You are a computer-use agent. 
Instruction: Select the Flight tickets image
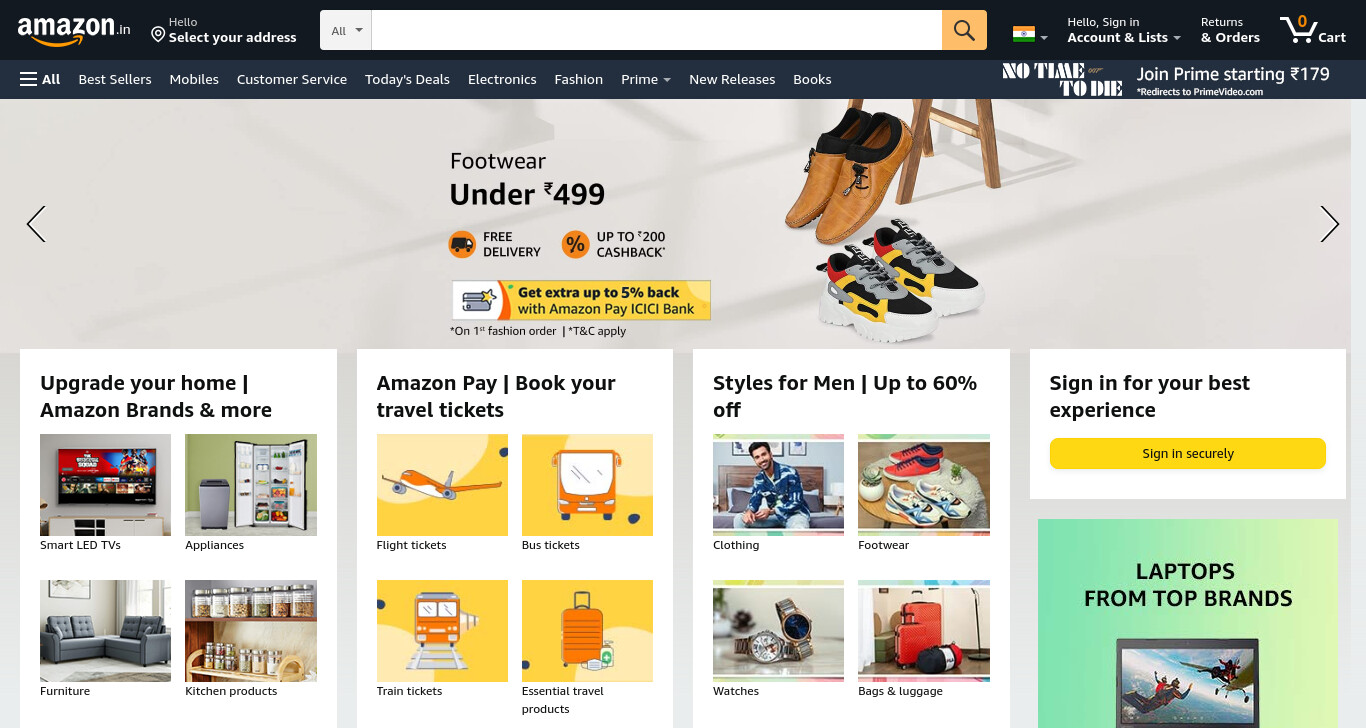click(442, 485)
